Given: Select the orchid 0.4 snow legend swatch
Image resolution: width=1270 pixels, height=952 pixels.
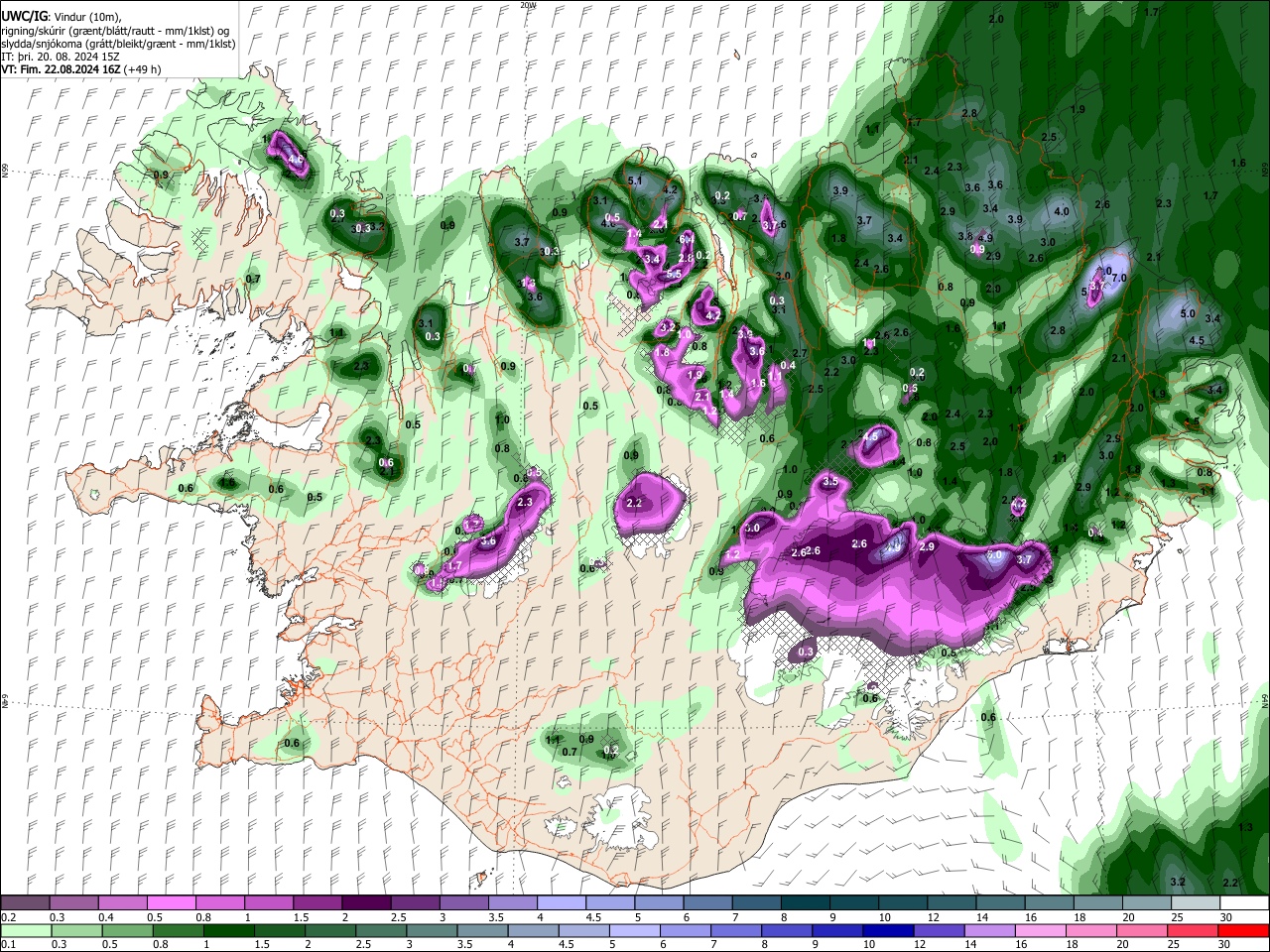Looking at the screenshot, I should click(122, 903).
